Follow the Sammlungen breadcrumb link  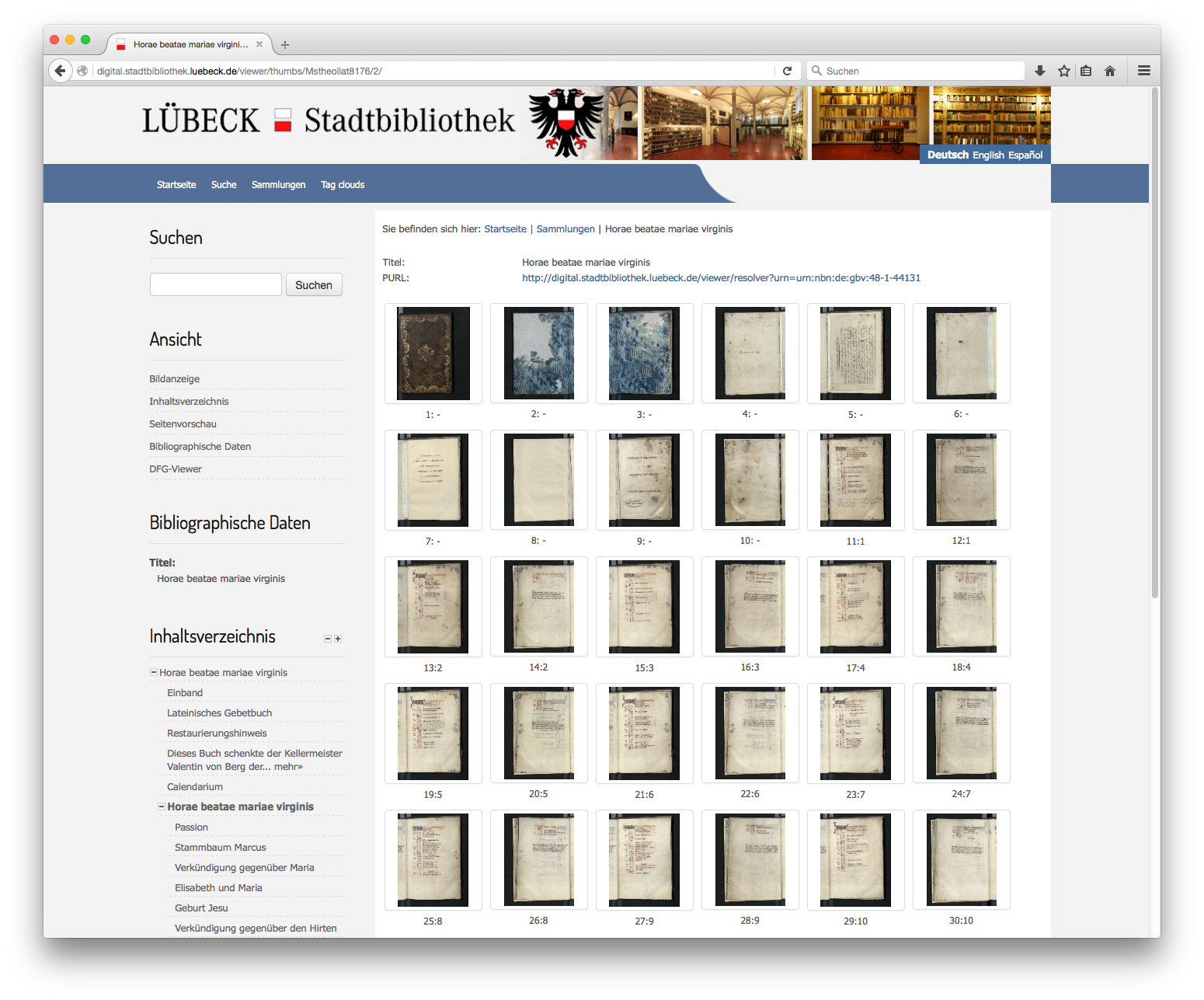pos(565,229)
